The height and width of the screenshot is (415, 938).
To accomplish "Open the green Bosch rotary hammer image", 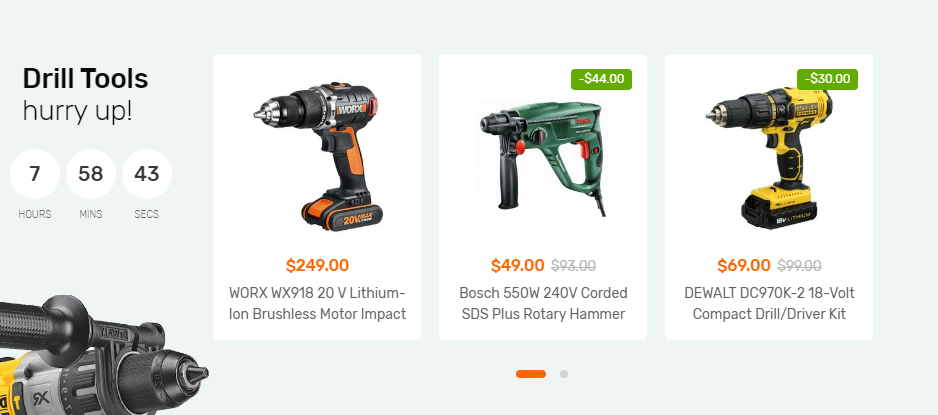I will 543,158.
